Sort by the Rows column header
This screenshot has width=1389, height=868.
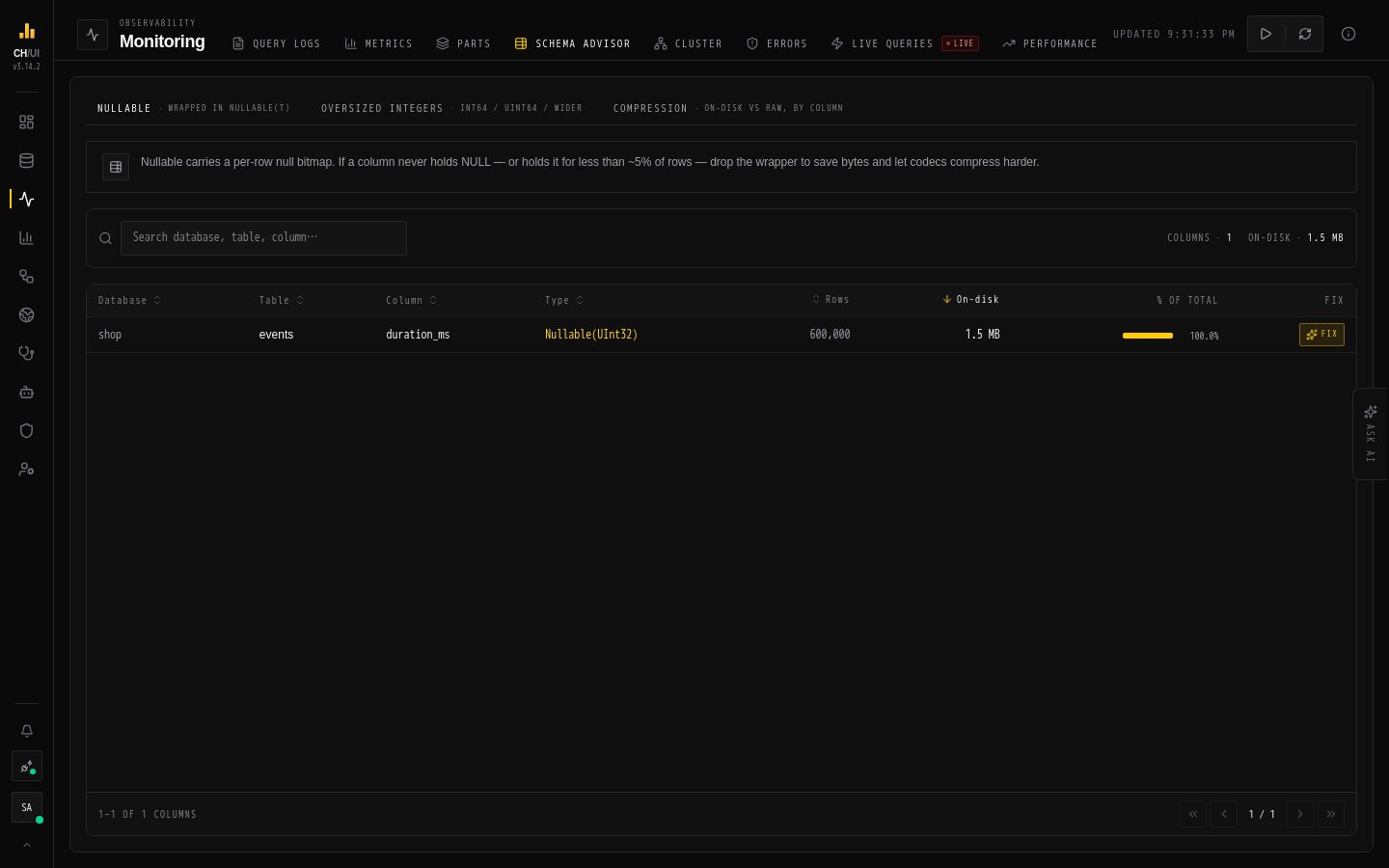pos(831,300)
